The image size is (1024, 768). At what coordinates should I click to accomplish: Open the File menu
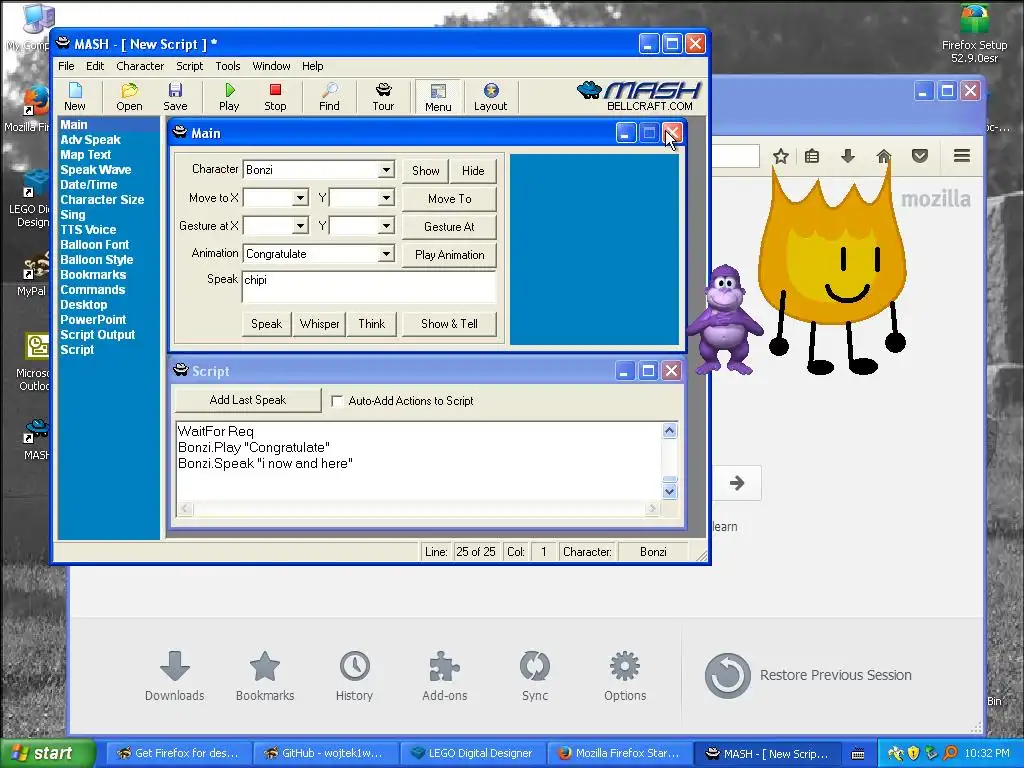66,66
